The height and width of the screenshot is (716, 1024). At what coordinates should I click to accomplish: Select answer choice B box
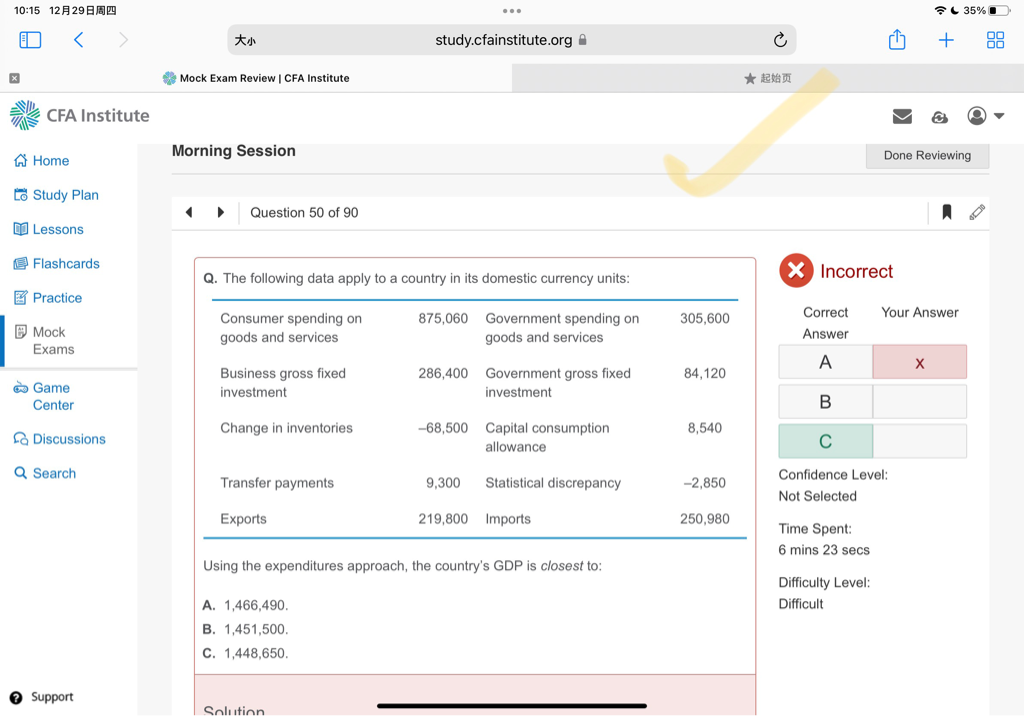tap(825, 402)
